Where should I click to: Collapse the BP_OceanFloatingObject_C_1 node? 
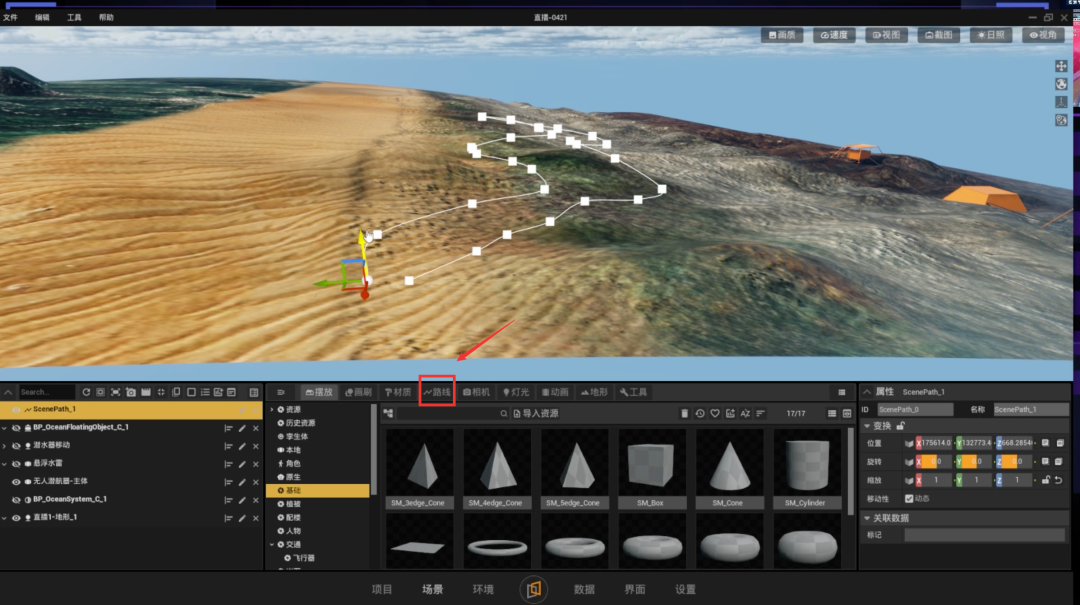pyautogui.click(x=5, y=428)
